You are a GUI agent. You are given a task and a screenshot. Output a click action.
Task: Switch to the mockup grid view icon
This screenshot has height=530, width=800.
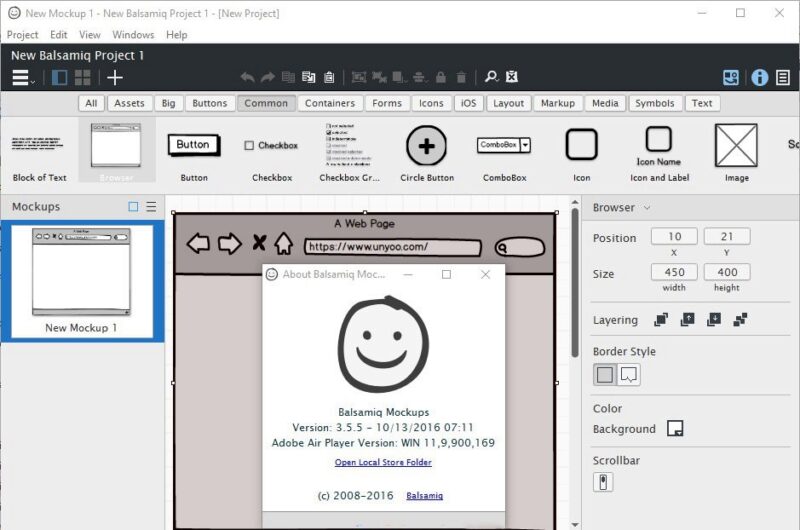[82, 78]
